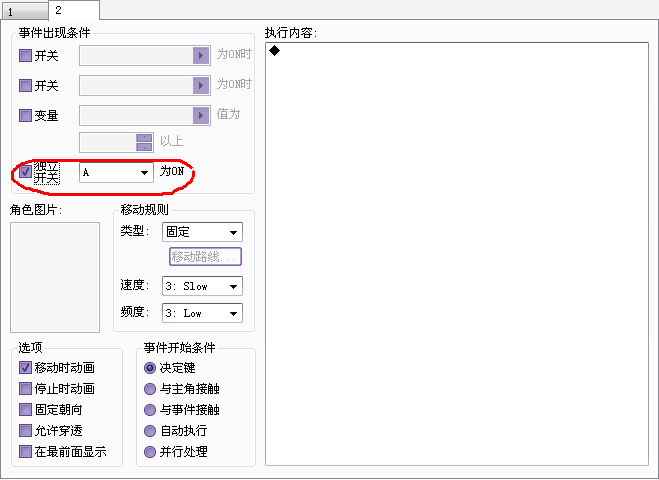This screenshot has width=659, height=480.
Task: Open the 独立开关 A dropdown
Action: pos(116,172)
